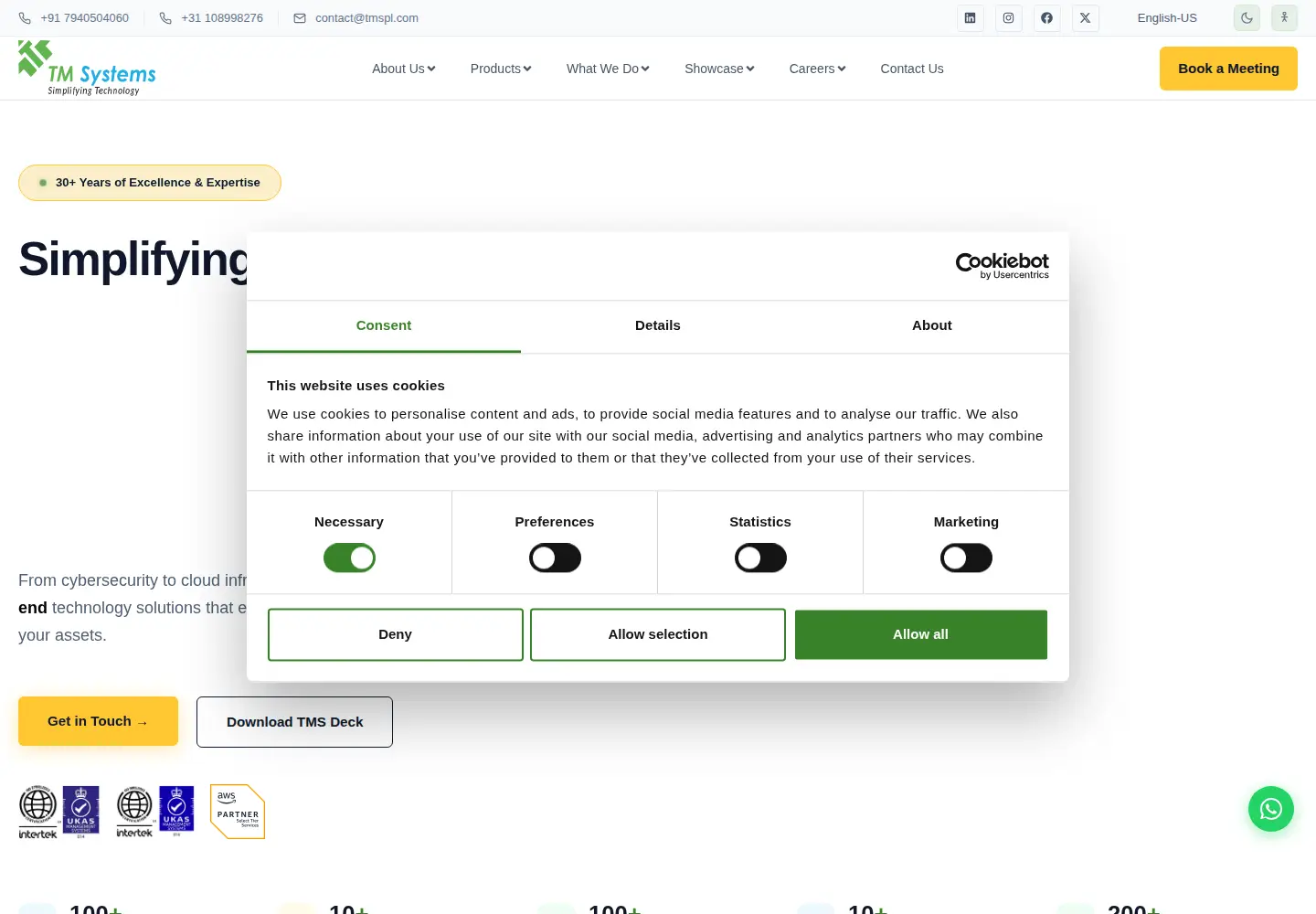
Task: Click the Cookiebot by Usercentrics logo
Action: point(1002,266)
